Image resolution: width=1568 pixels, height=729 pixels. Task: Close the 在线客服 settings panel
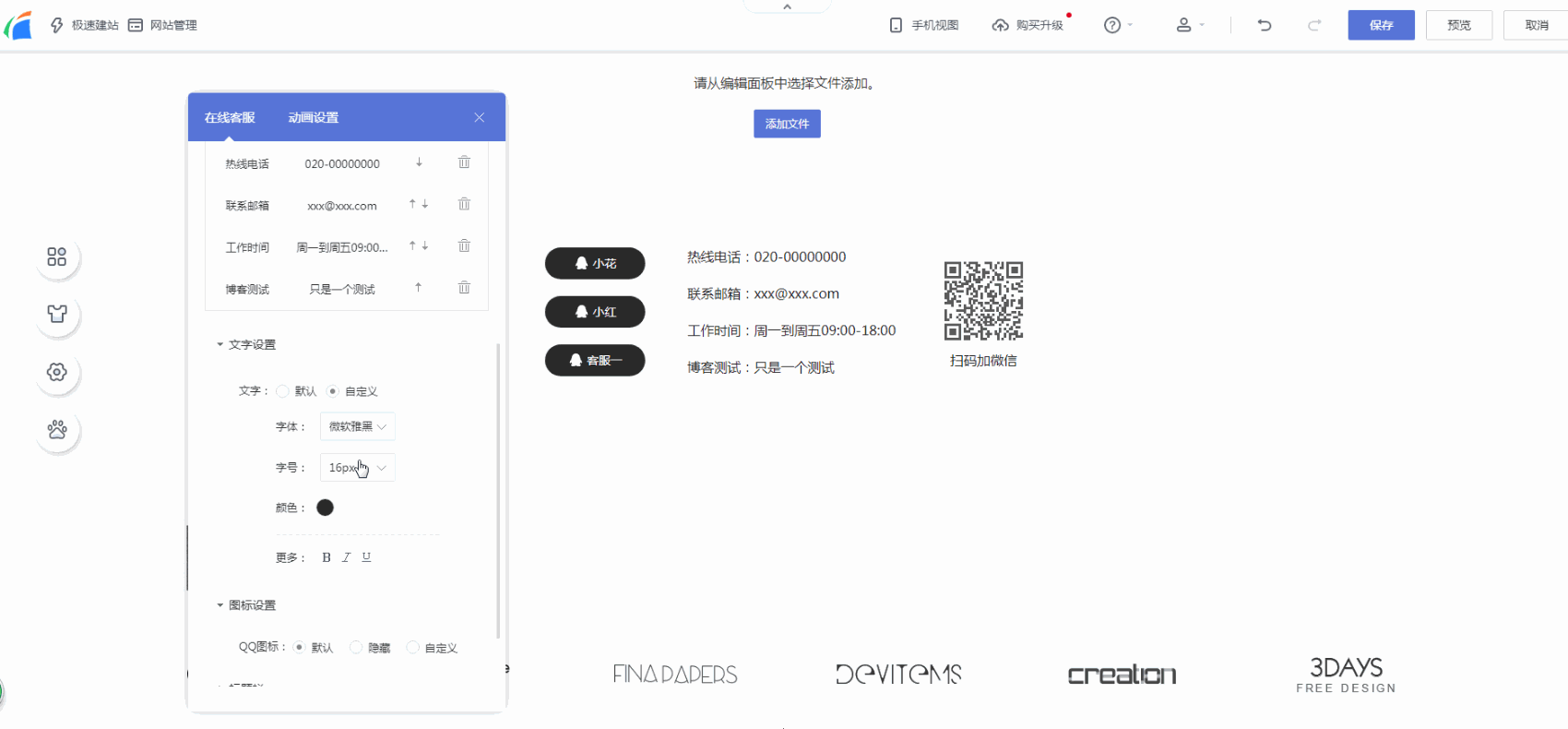click(480, 117)
